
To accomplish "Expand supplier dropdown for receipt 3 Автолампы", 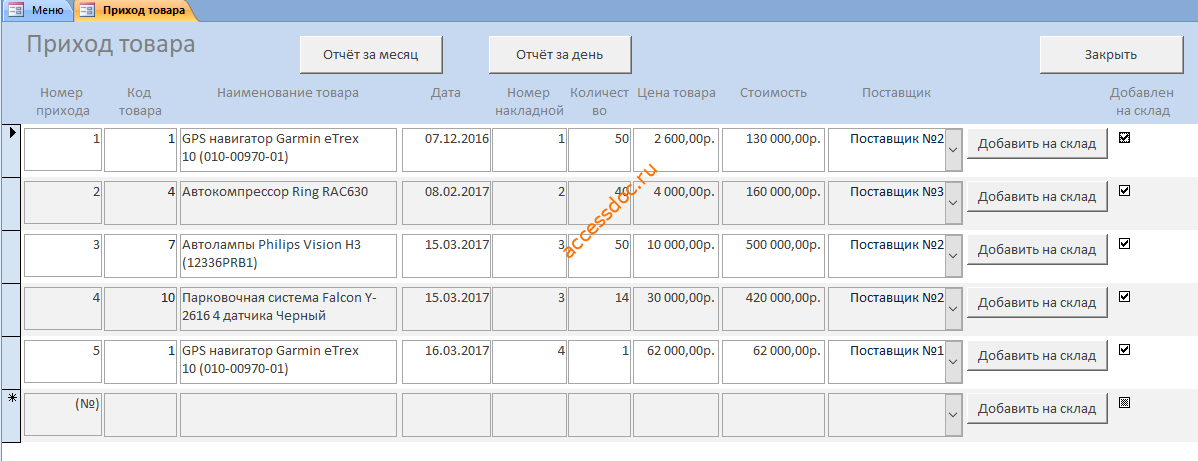I will [x=953, y=256].
